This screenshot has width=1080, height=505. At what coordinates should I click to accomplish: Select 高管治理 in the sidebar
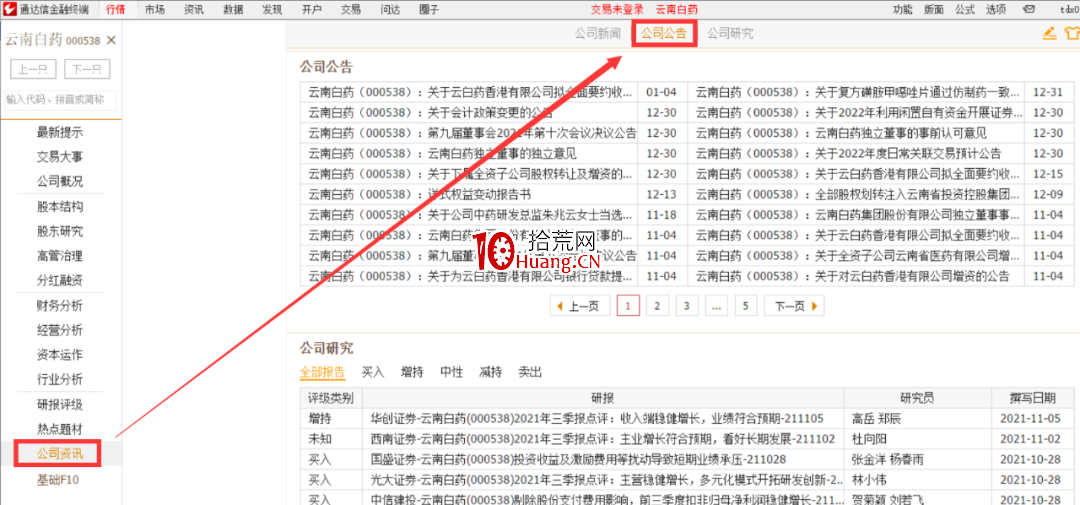60,256
